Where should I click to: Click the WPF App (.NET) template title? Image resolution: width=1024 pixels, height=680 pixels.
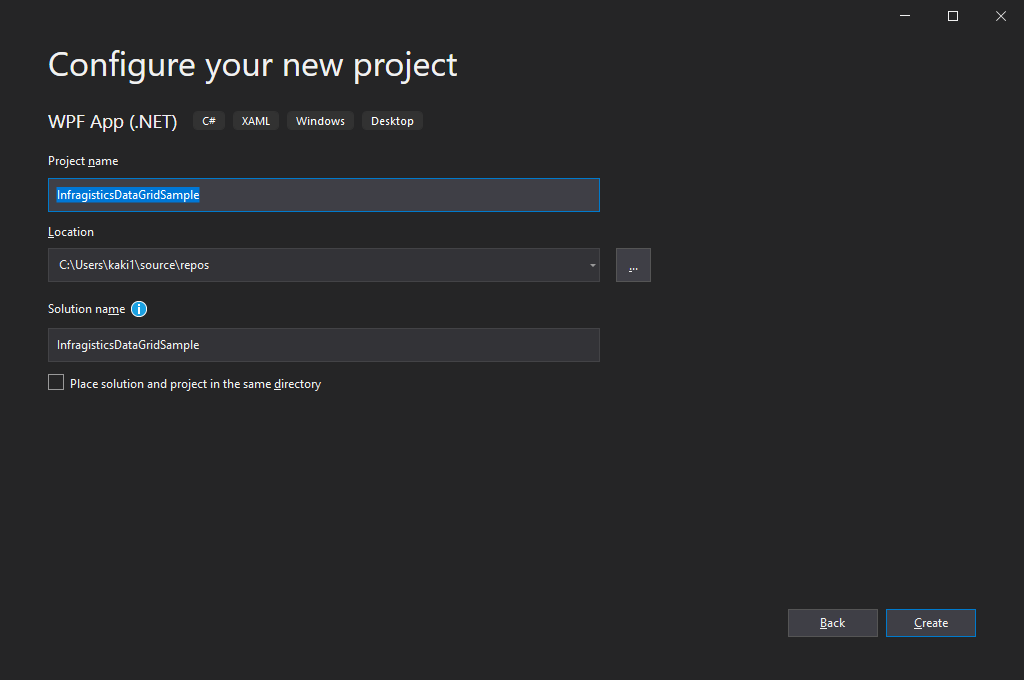[112, 121]
